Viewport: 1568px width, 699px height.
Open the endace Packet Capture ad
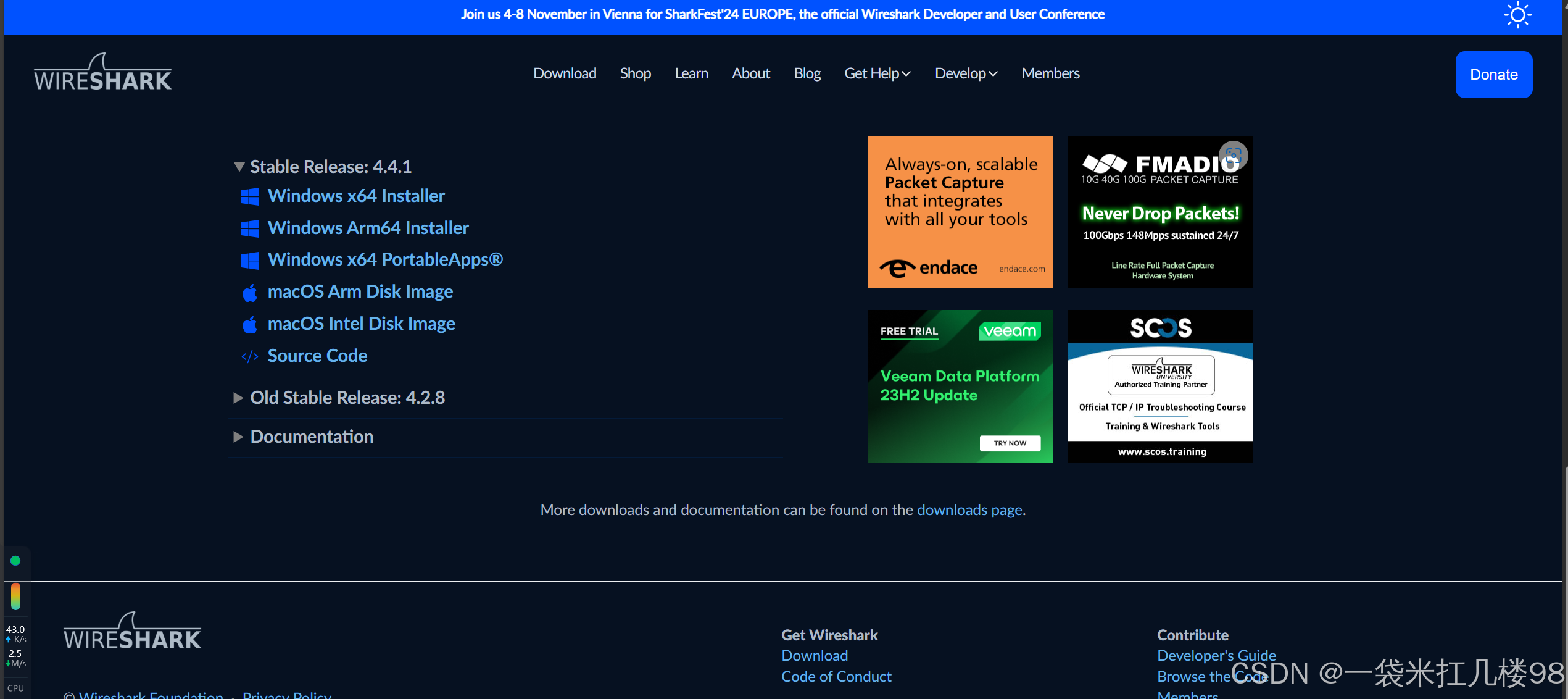point(960,212)
